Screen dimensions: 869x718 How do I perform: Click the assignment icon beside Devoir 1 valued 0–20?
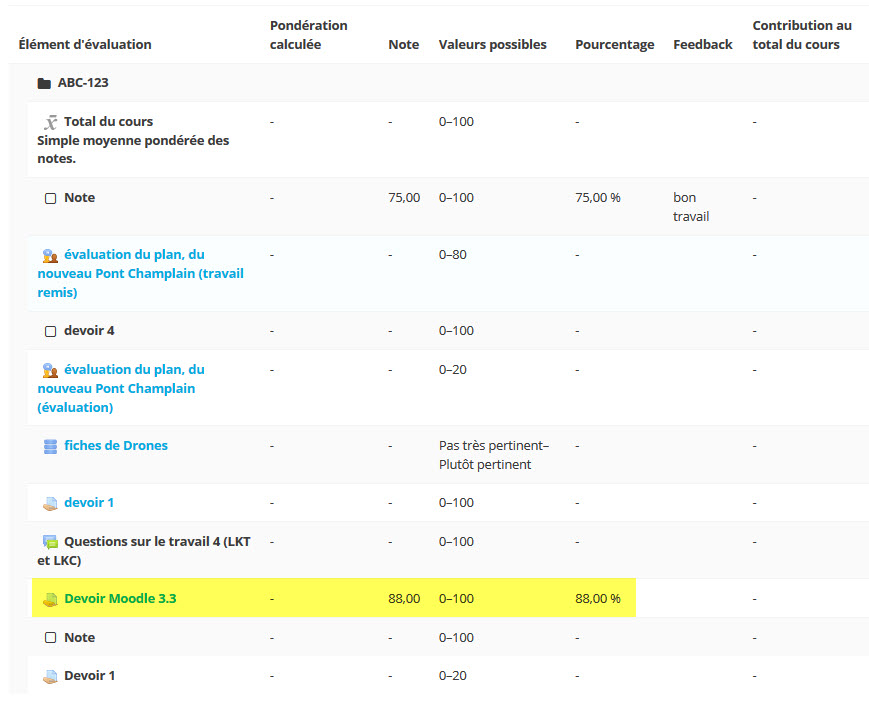point(50,676)
